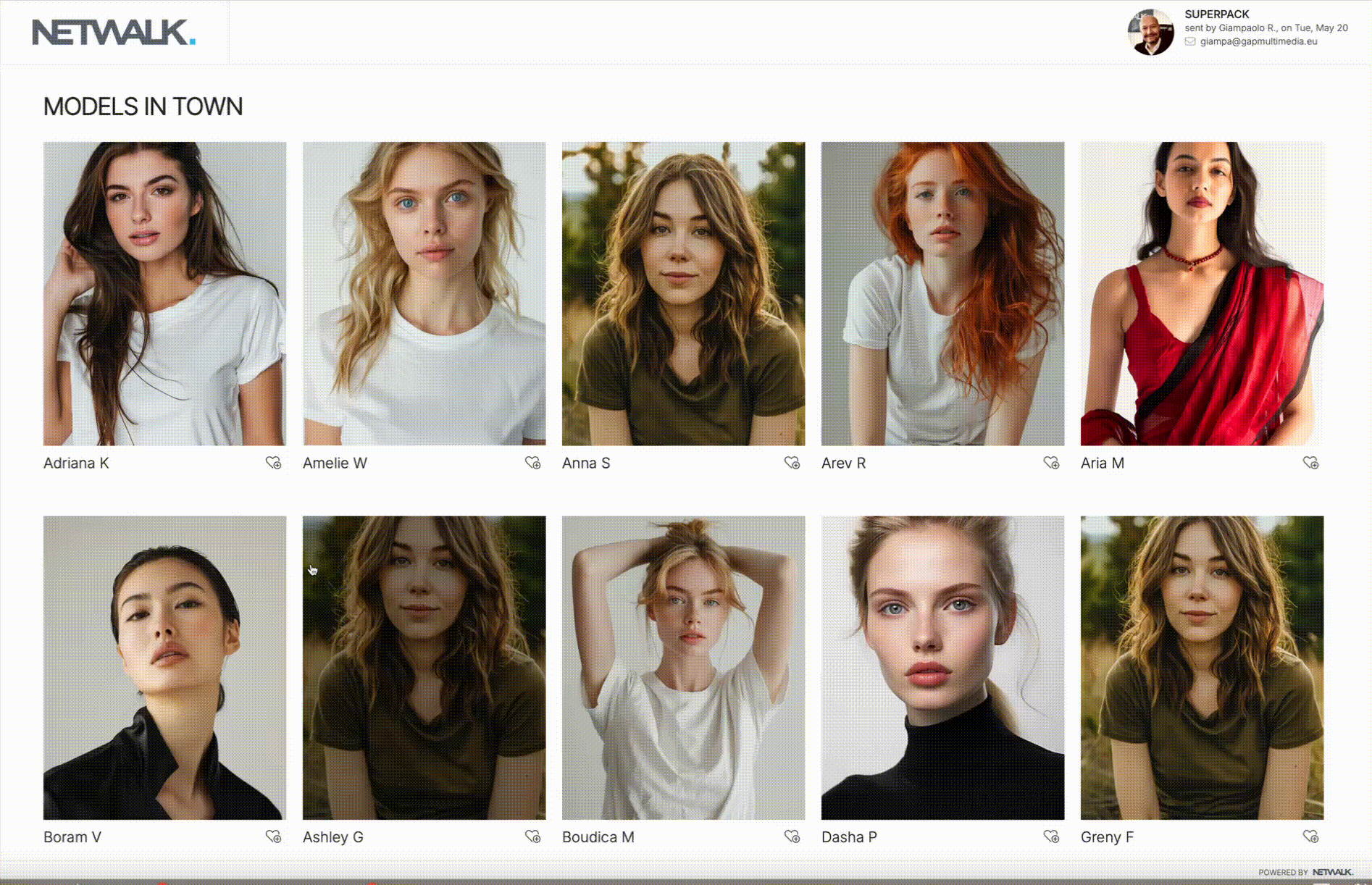
Task: Click Boram V's portrait thumbnail
Action: 164,667
